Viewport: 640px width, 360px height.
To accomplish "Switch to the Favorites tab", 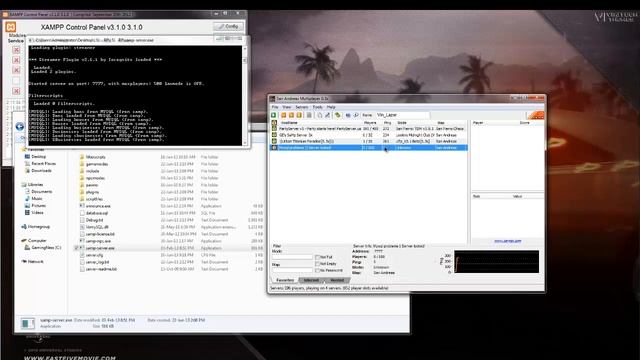I will tap(285, 280).
